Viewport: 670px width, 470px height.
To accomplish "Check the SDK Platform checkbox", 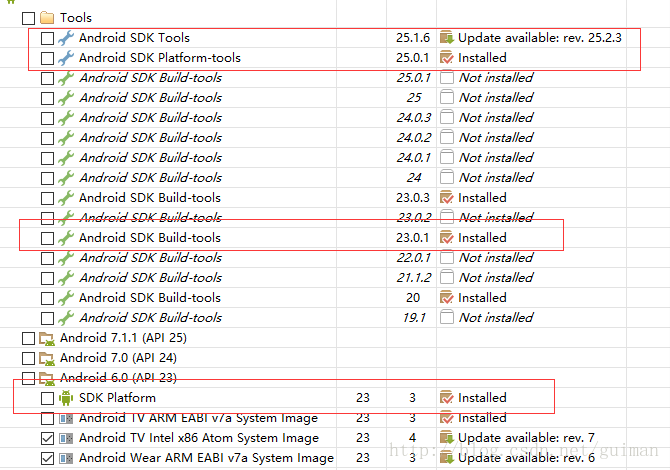I will [x=47, y=399].
